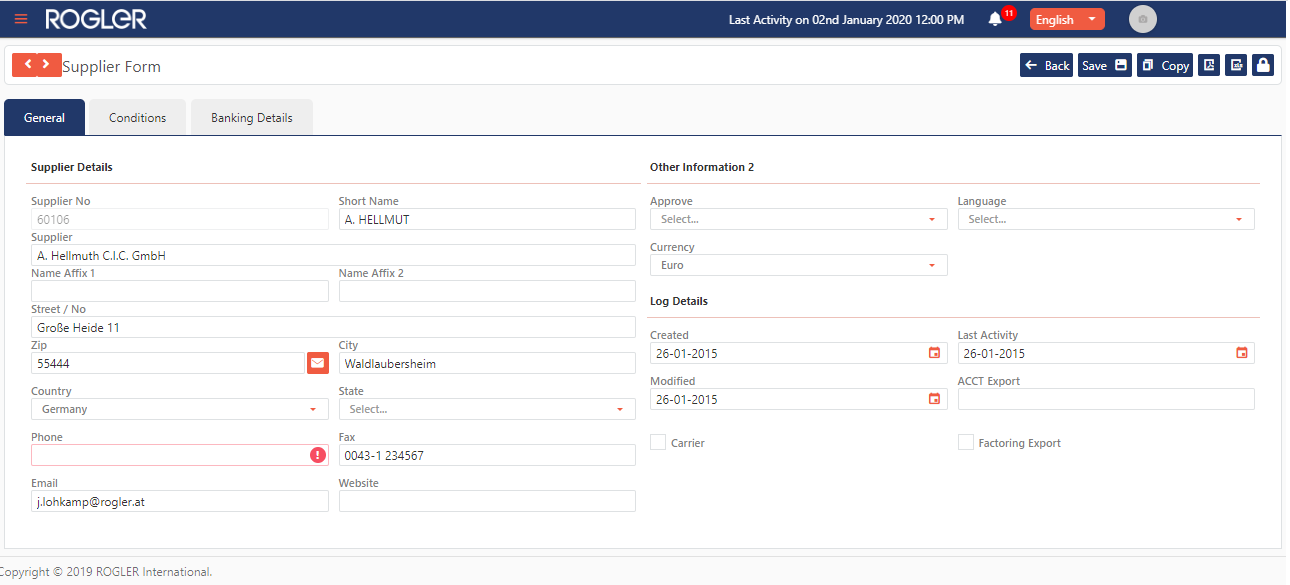Image resolution: width=1290 pixels, height=585 pixels.
Task: Switch to the Banking Details tab
Action: click(251, 117)
